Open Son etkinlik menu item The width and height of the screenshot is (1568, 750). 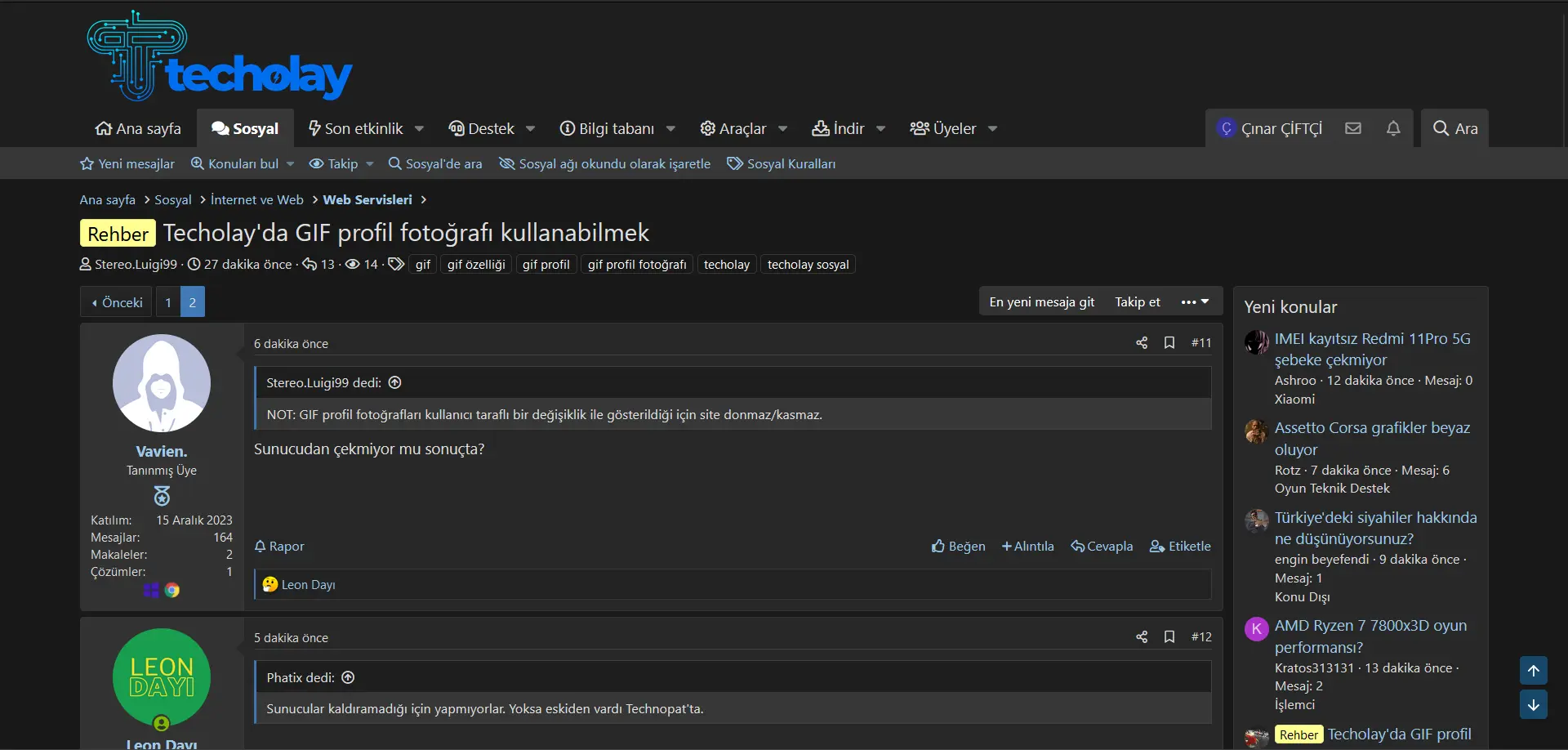click(355, 128)
